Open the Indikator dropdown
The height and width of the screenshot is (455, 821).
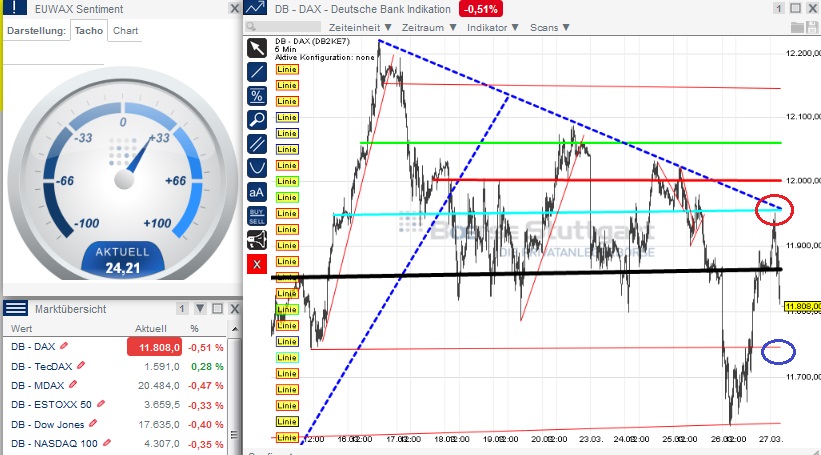click(492, 27)
